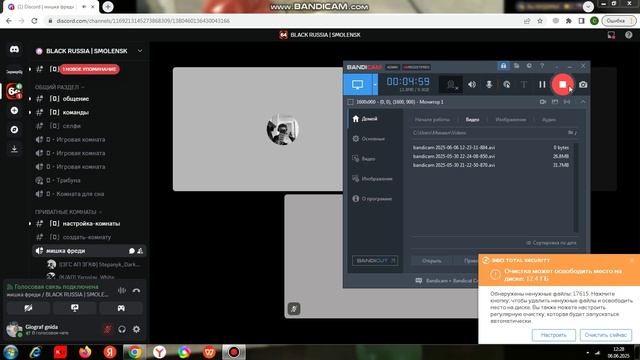Open Discord user settings gear

pos(136,329)
